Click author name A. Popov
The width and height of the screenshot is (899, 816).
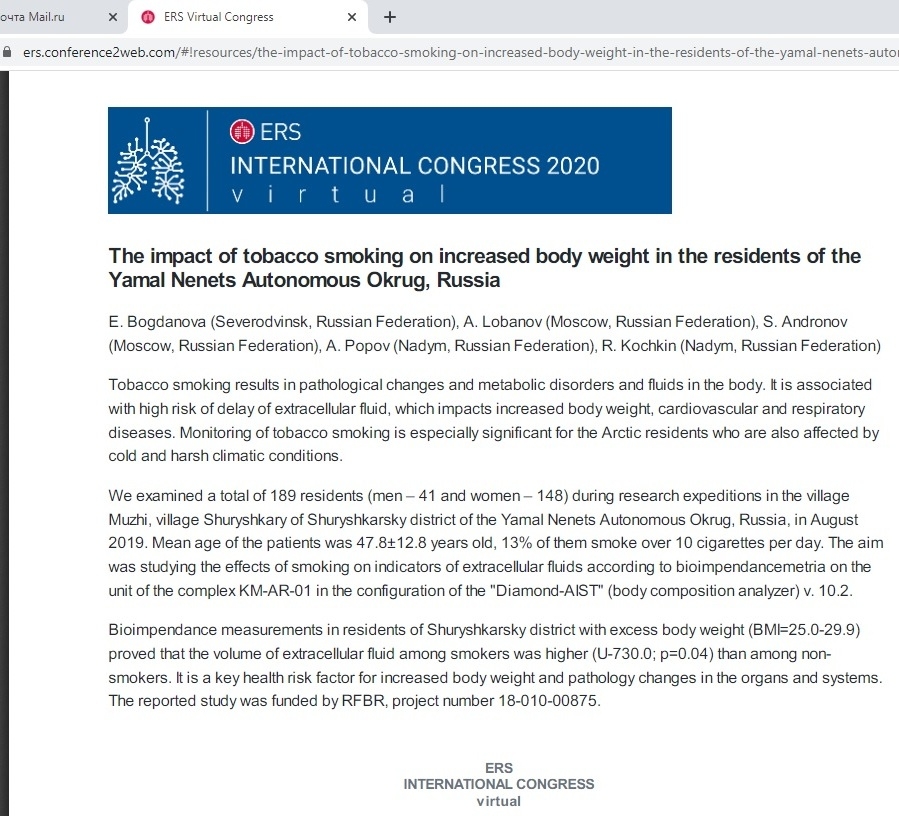pyautogui.click(x=357, y=346)
